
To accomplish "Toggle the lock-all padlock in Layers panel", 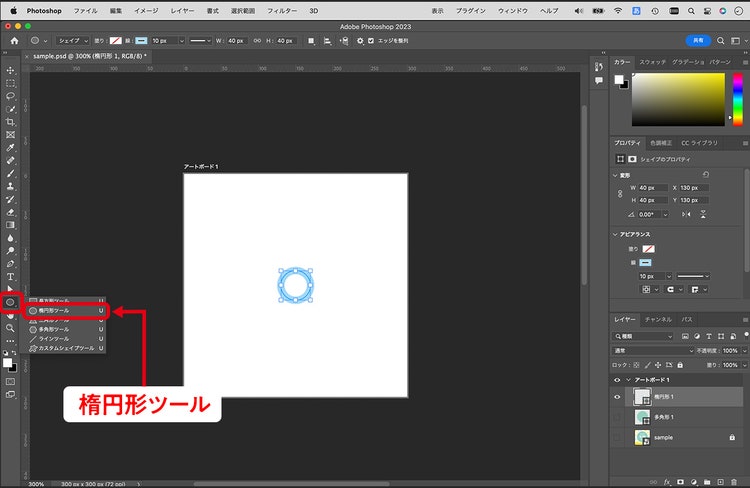I will [x=680, y=365].
